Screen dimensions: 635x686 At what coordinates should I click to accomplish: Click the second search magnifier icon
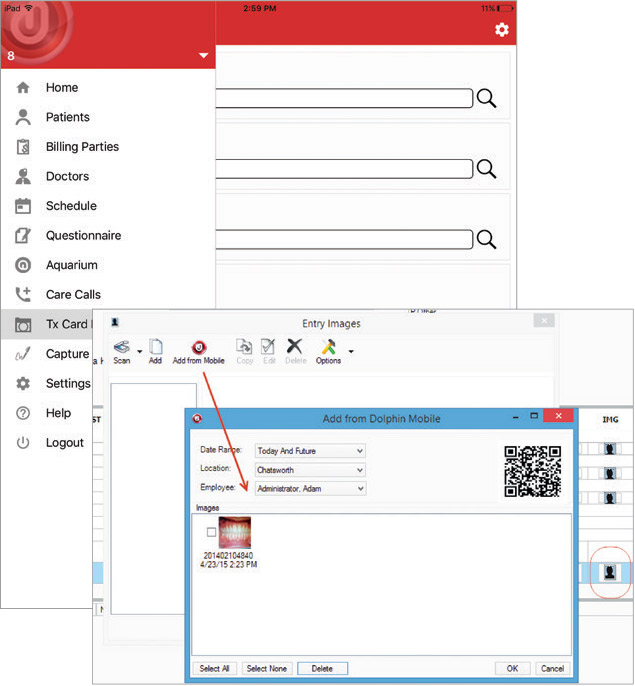[x=486, y=169]
